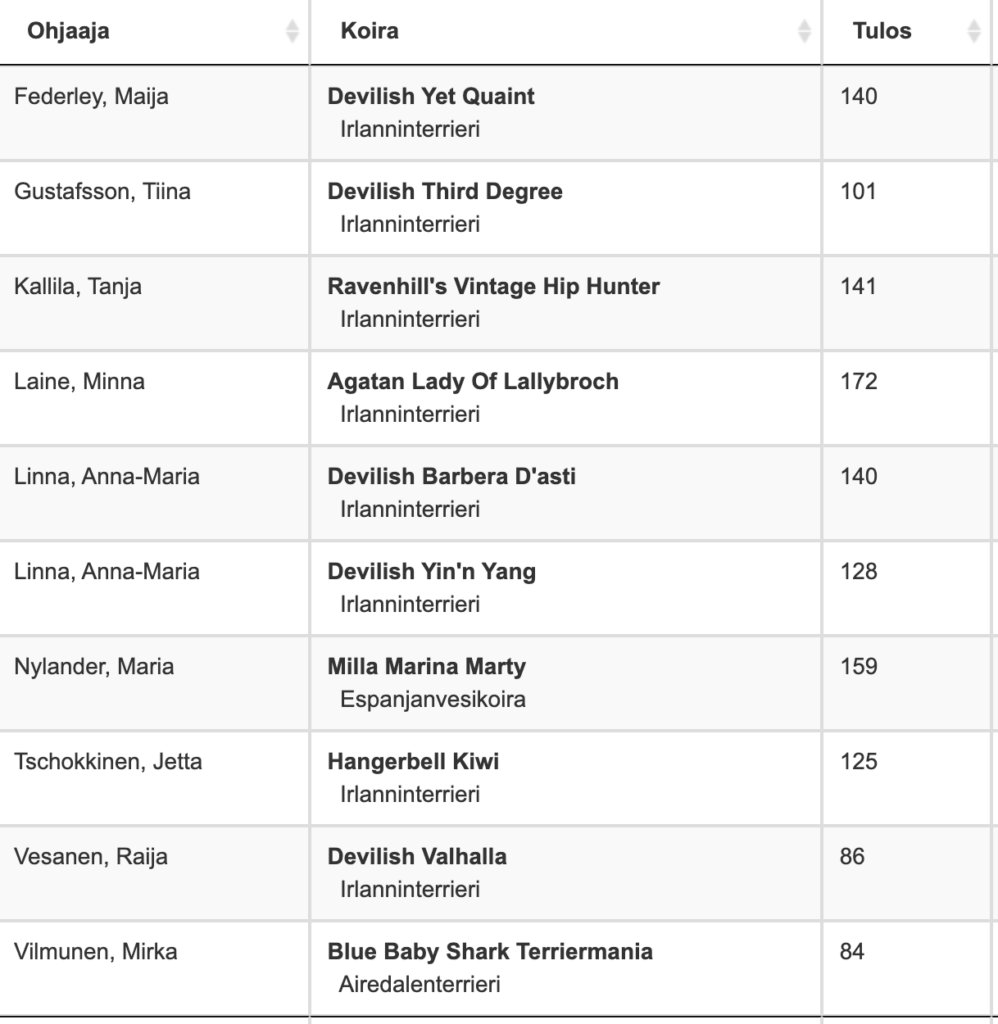Screen dimensions: 998x1024
Task: Click the Milla Marina Marty dog name
Action: (427, 666)
